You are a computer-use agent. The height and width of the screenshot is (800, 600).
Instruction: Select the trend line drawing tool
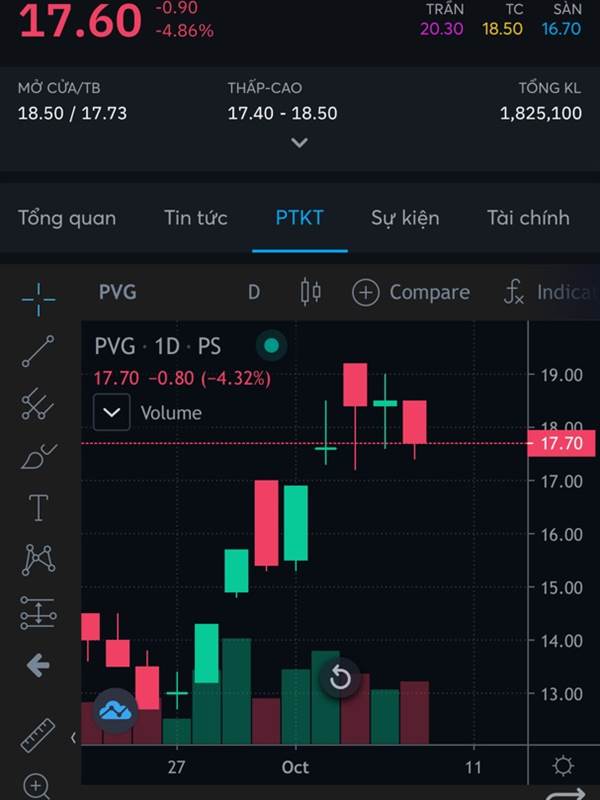(38, 351)
